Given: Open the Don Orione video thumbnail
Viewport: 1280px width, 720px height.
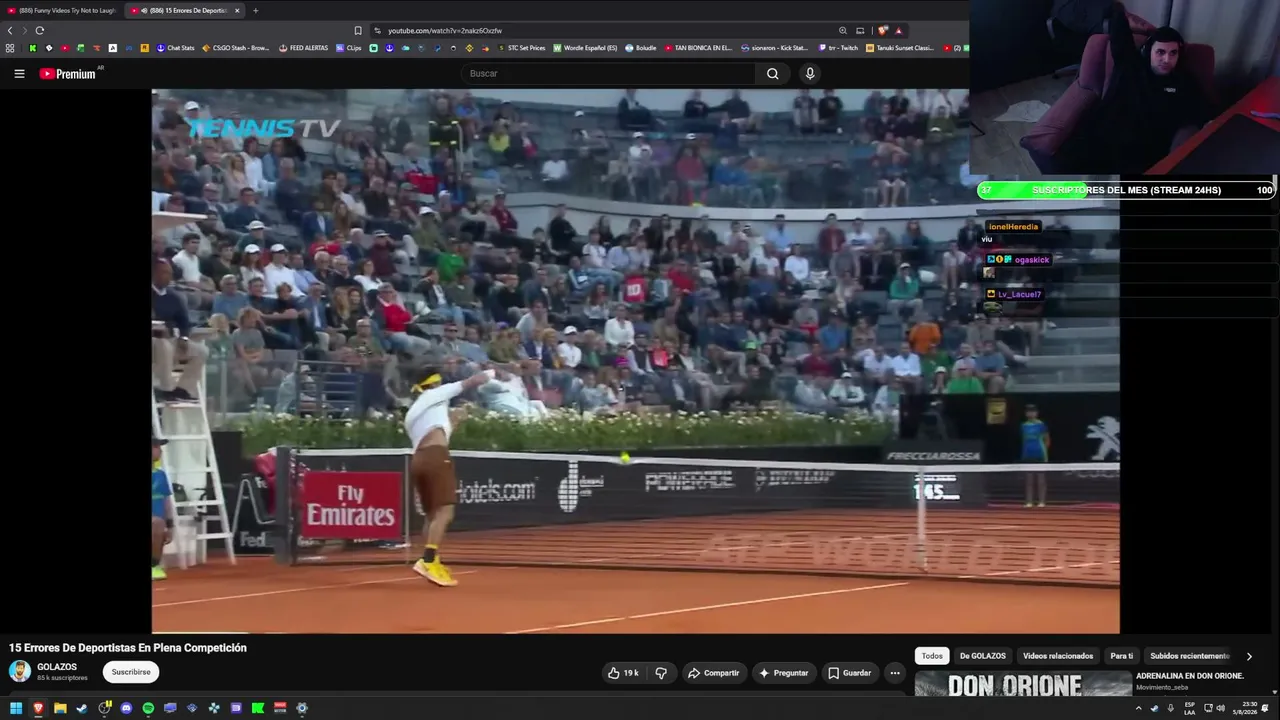Looking at the screenshot, I should coord(1023,684).
